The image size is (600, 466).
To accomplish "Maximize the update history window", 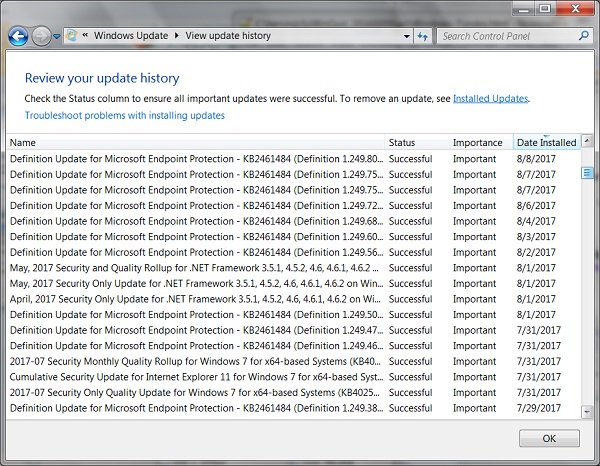I will [545, 8].
